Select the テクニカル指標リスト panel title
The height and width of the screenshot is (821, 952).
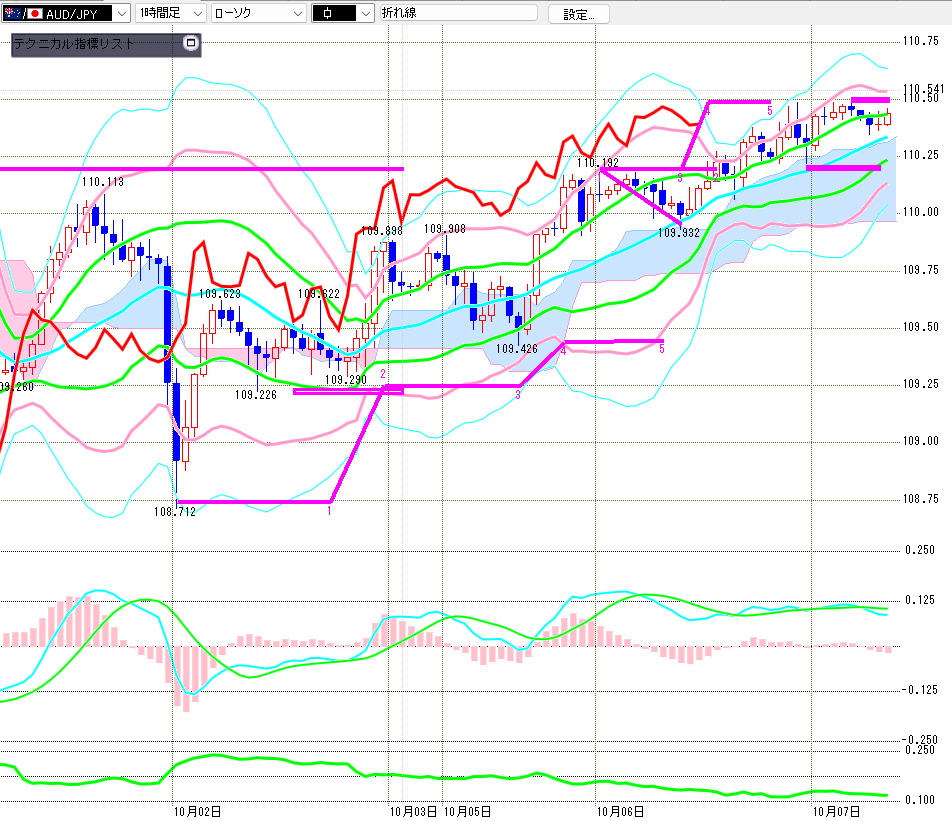click(73, 44)
